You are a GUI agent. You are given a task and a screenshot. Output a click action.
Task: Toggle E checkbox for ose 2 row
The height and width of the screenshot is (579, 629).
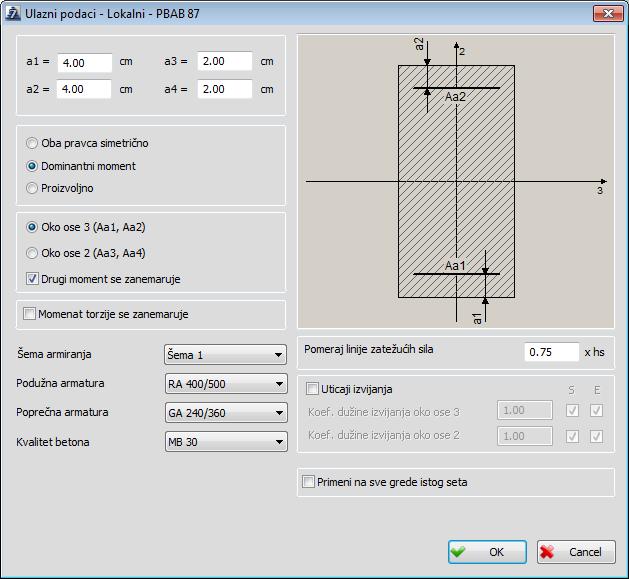597,436
